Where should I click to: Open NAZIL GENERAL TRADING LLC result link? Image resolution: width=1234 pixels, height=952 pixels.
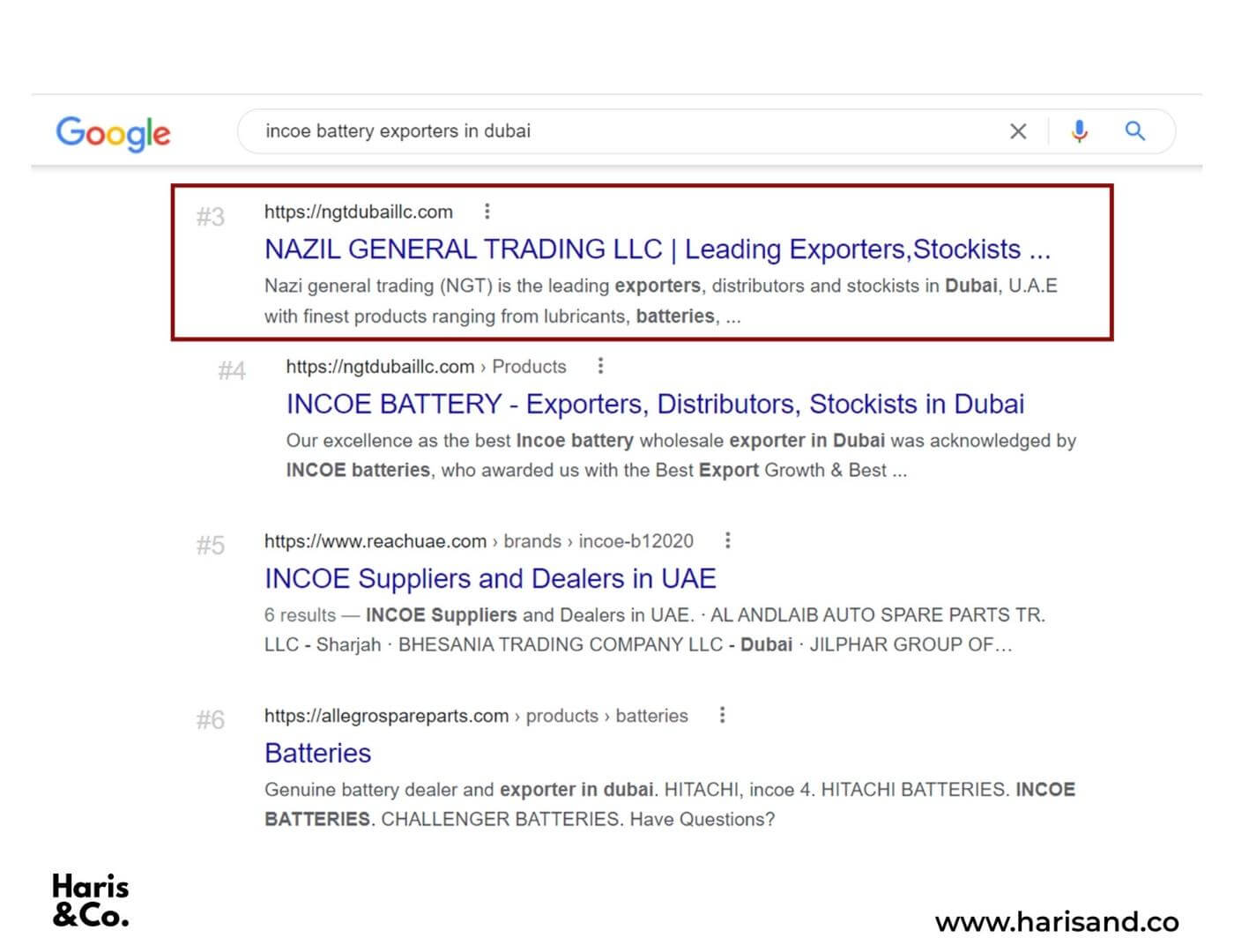pos(658,249)
